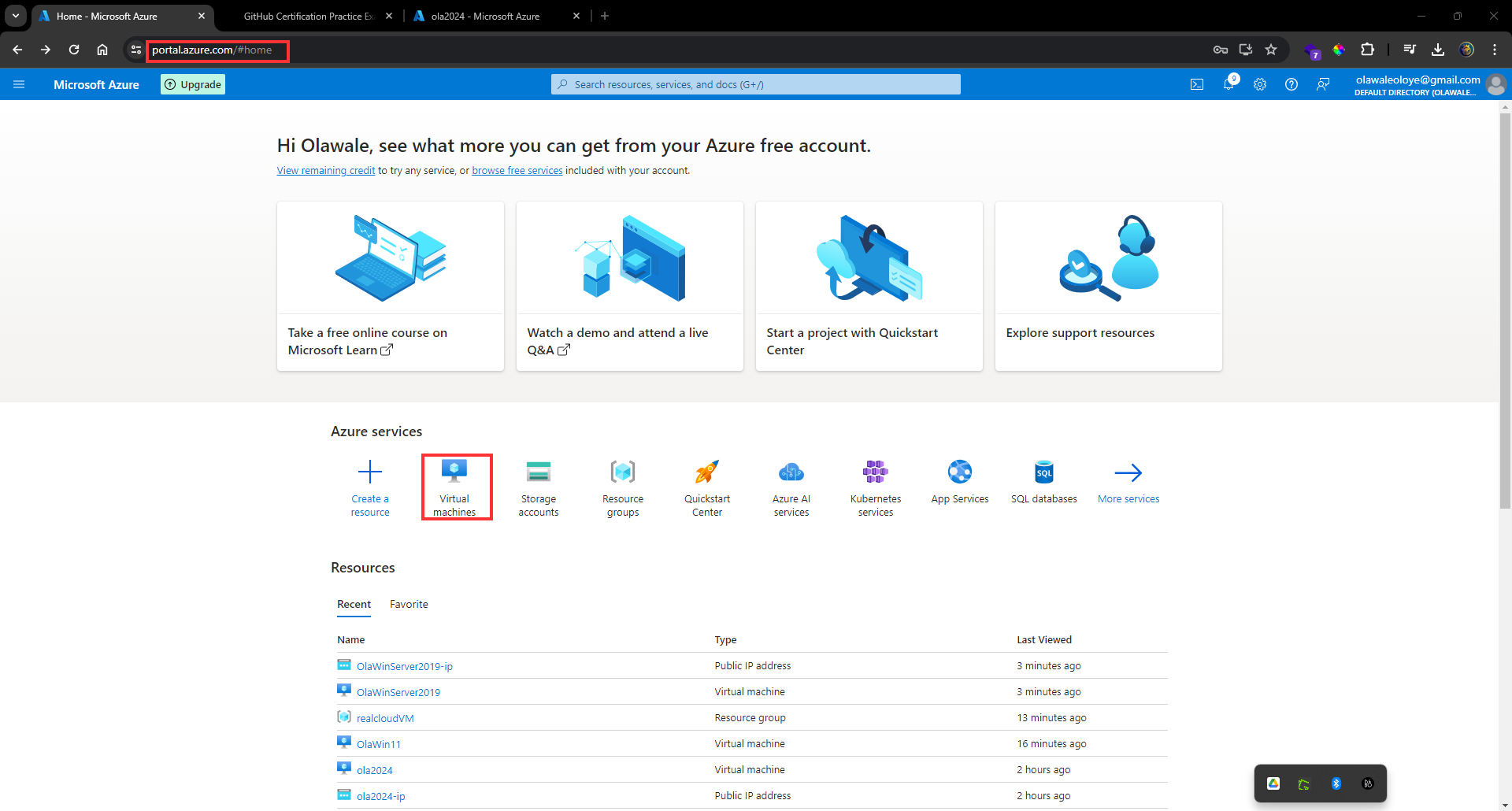Select the Recent resources tab
The image size is (1512, 811).
(354, 605)
